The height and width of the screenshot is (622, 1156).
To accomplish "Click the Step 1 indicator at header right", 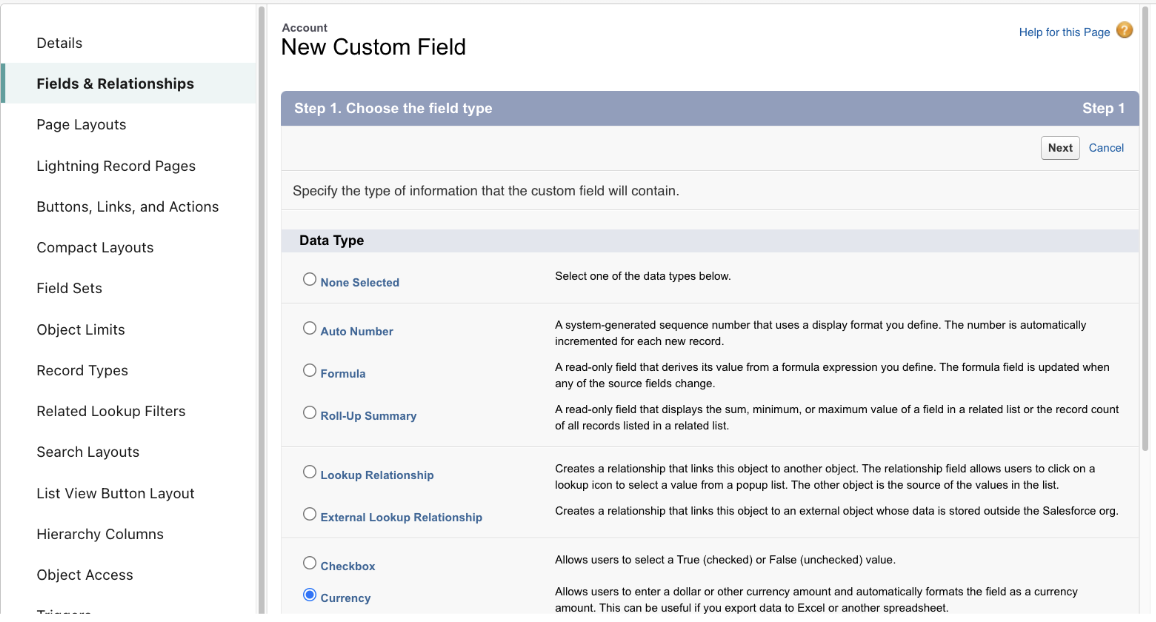I will (1103, 108).
